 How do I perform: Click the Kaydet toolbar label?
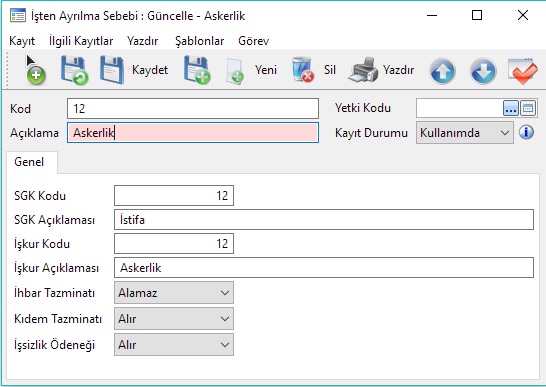point(150,70)
